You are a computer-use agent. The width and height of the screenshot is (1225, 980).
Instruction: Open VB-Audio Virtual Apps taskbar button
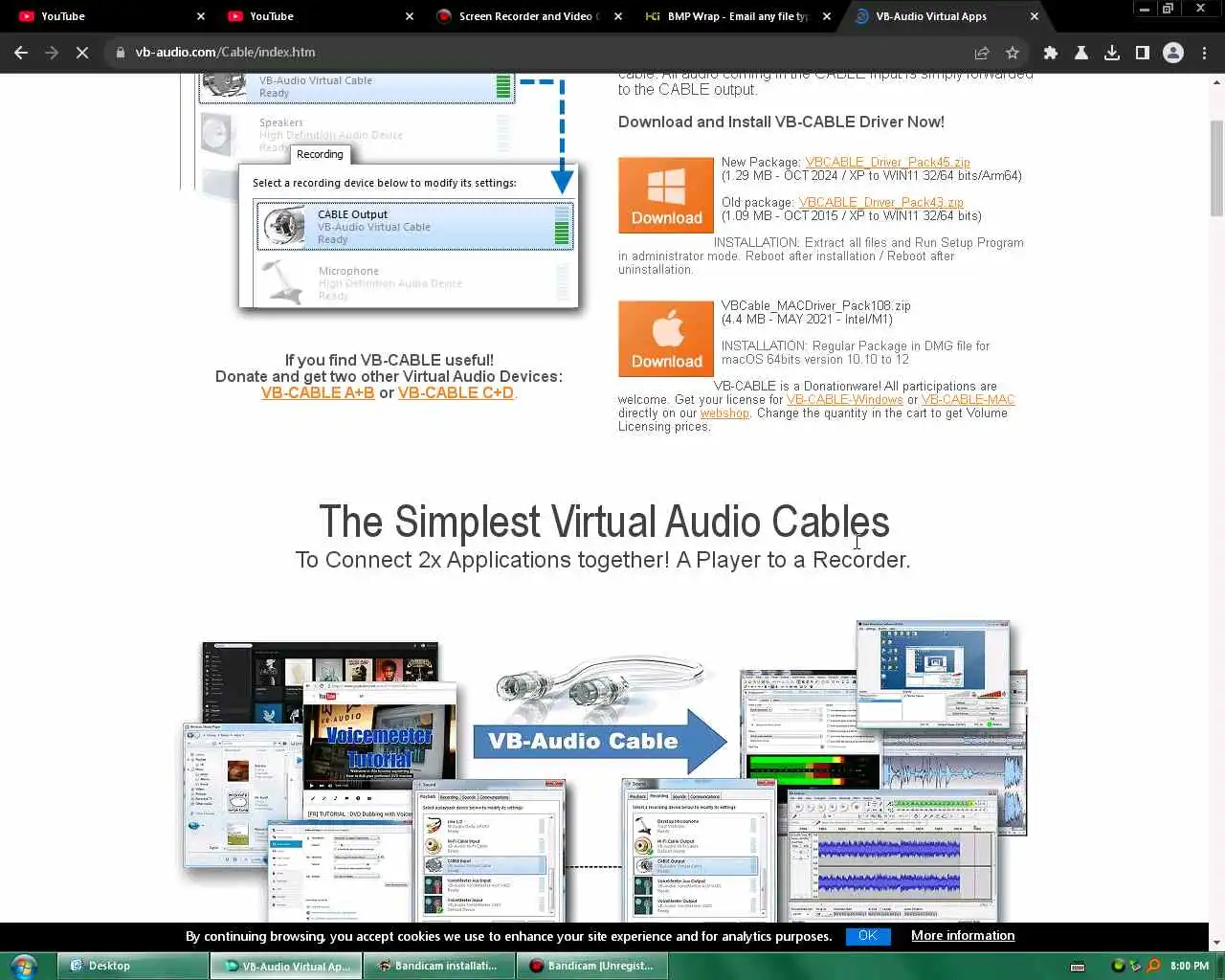pyautogui.click(x=286, y=966)
